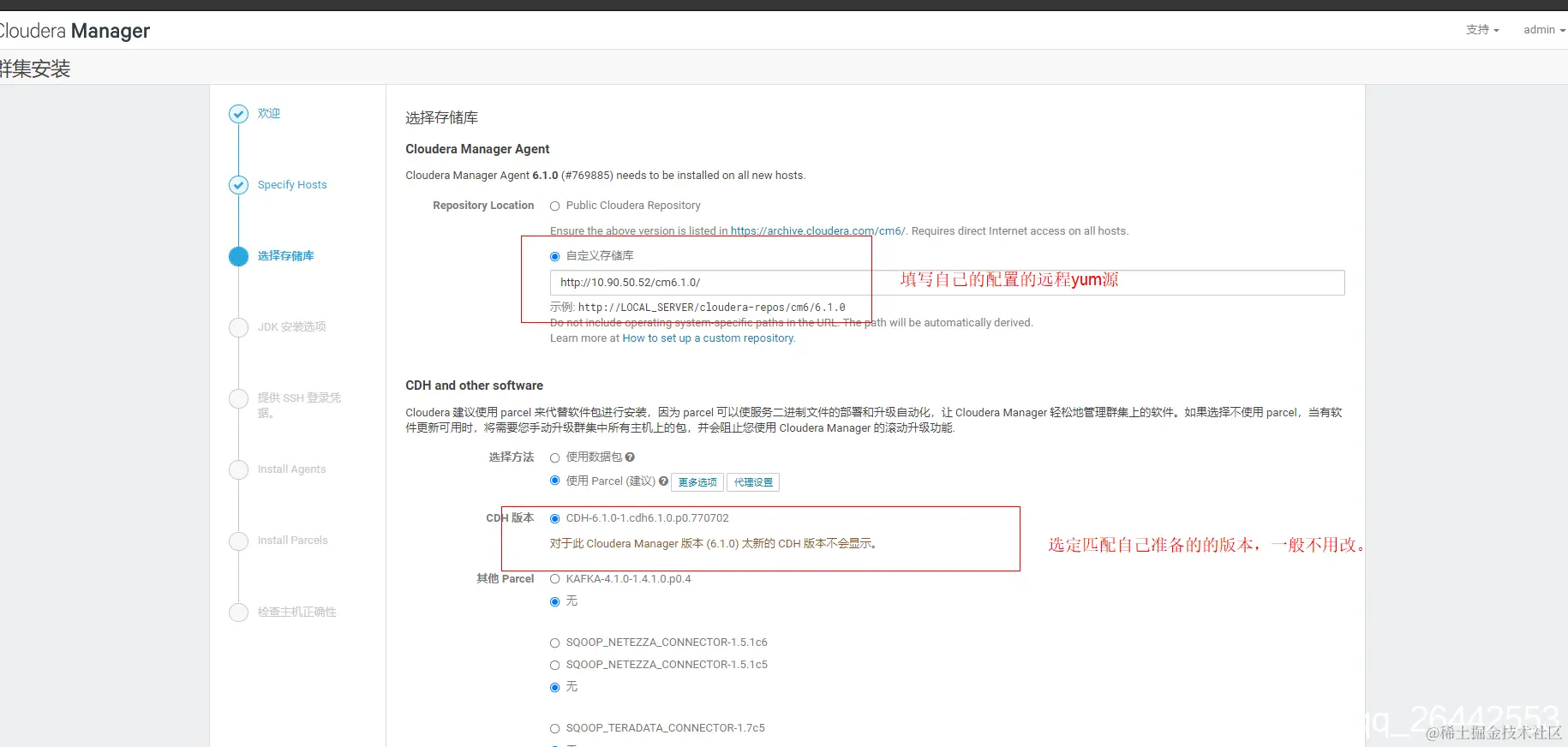Open Install Agents wizard step
Screen dimensions: 1568x747
point(291,469)
